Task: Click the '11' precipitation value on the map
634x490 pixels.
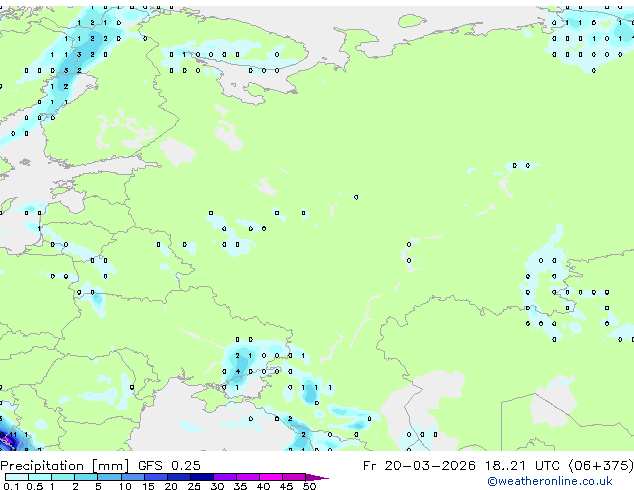Action: click(13, 435)
